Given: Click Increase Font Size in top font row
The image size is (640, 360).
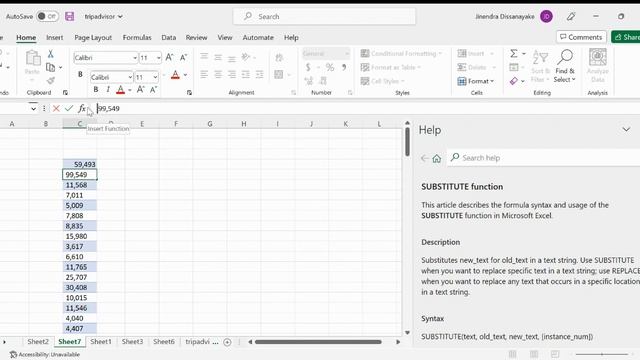Looking at the screenshot, I should (x=169, y=58).
